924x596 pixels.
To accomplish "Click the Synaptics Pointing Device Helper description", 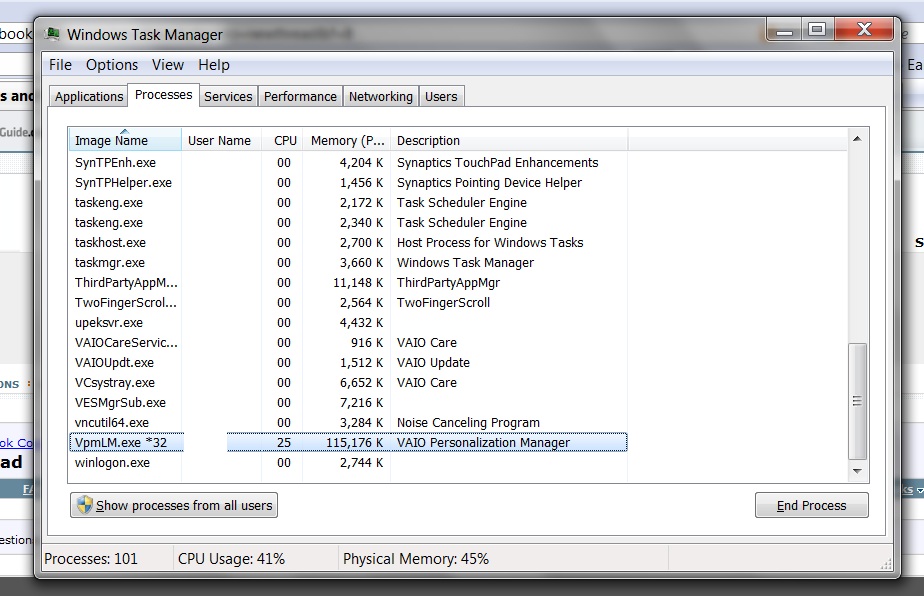I will 489,183.
